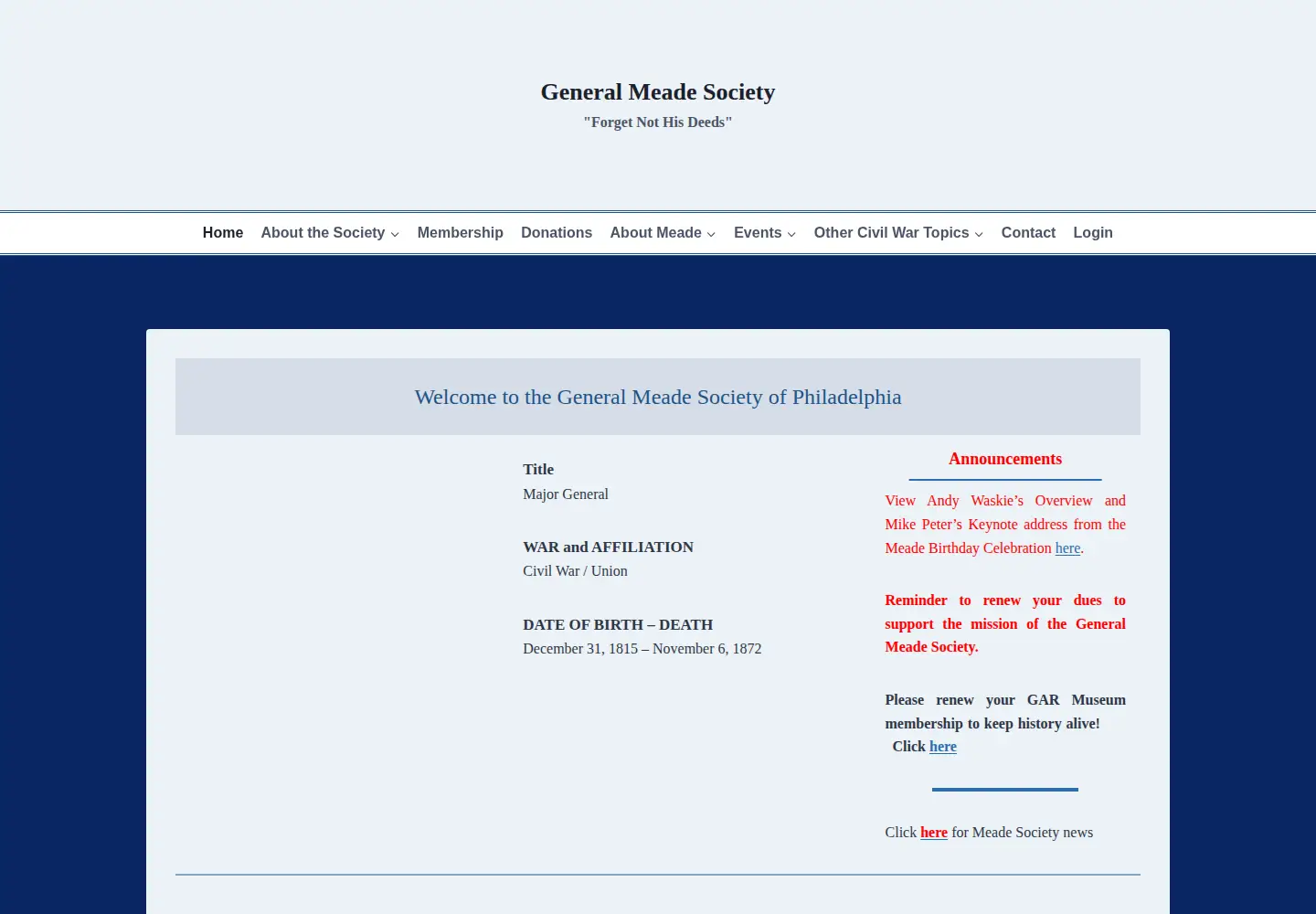
Task: Expand Other Civil War Topics chevron
Action: [979, 235]
